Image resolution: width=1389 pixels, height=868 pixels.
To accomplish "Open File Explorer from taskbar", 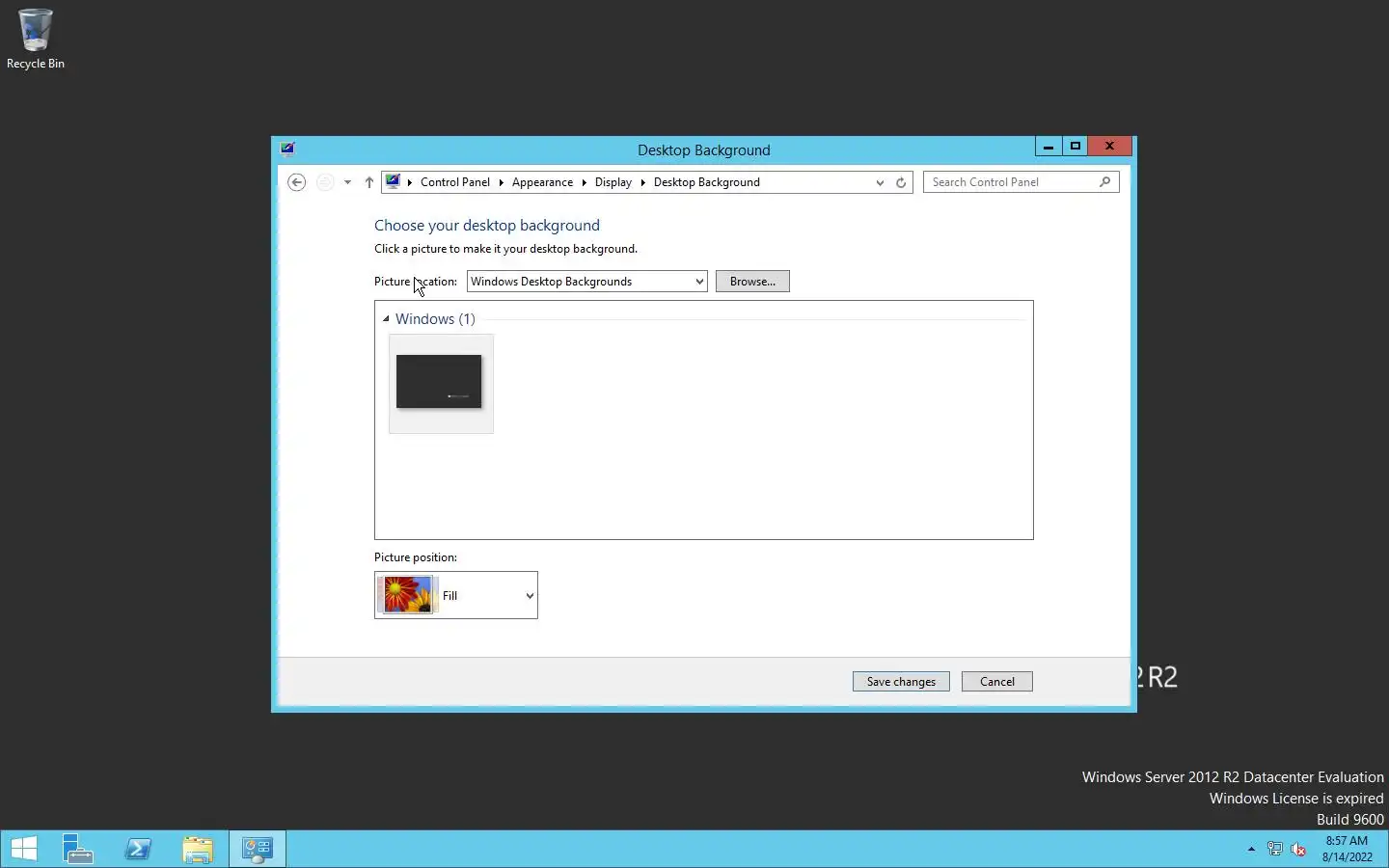I will coord(198,850).
